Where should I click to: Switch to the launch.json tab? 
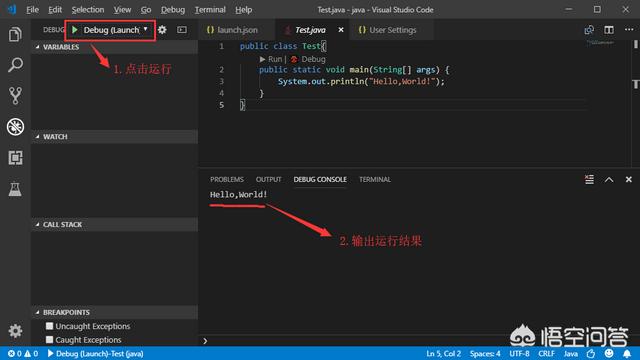(237, 30)
